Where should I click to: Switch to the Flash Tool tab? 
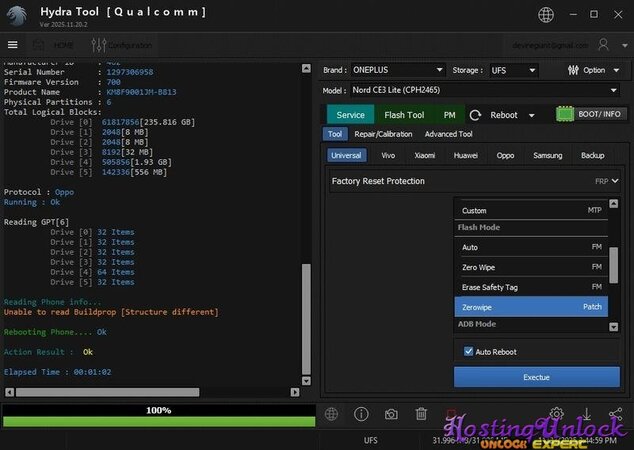pos(404,115)
